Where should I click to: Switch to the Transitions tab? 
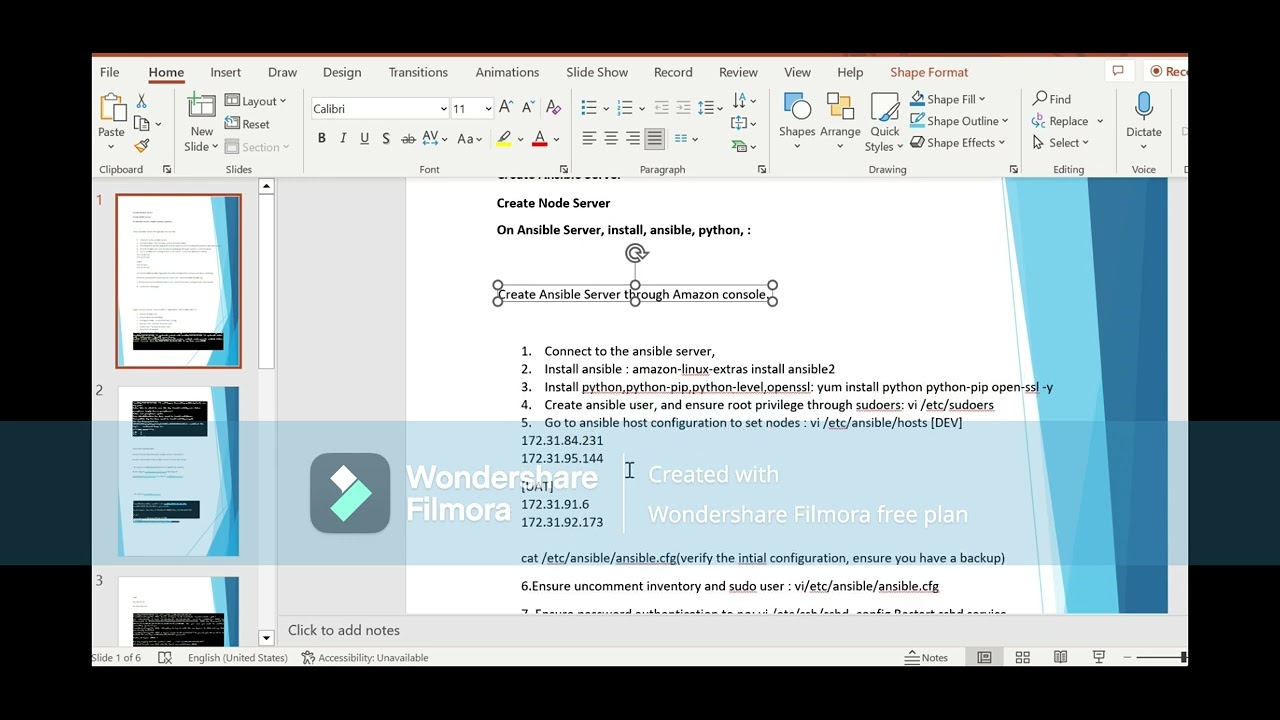418,72
